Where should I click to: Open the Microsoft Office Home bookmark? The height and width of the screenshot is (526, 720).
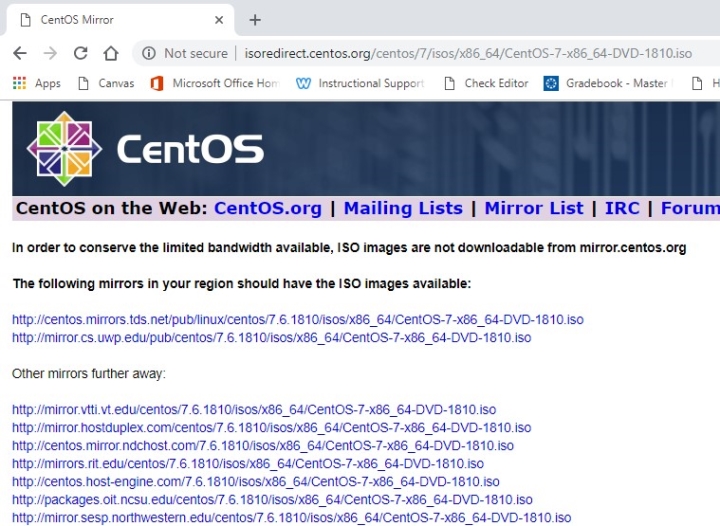tap(215, 83)
